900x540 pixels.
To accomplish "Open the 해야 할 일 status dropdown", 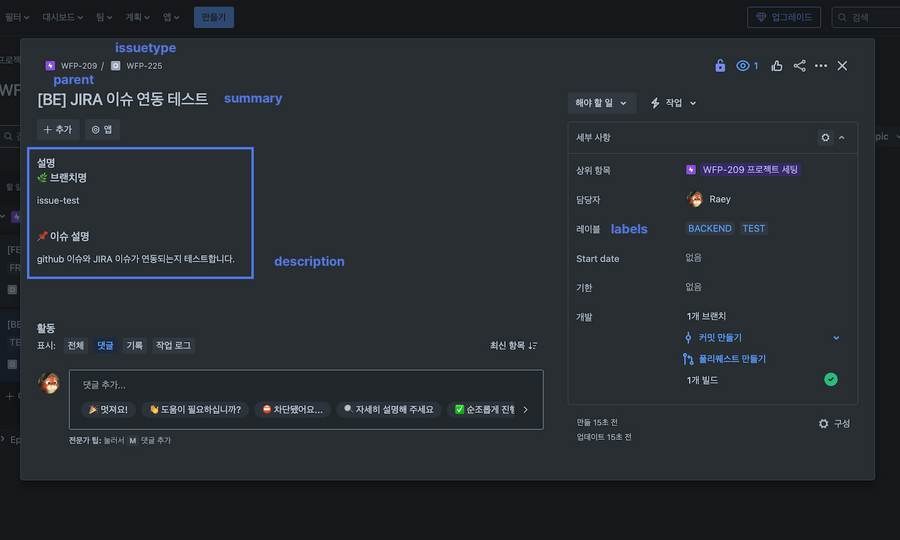I will [602, 103].
